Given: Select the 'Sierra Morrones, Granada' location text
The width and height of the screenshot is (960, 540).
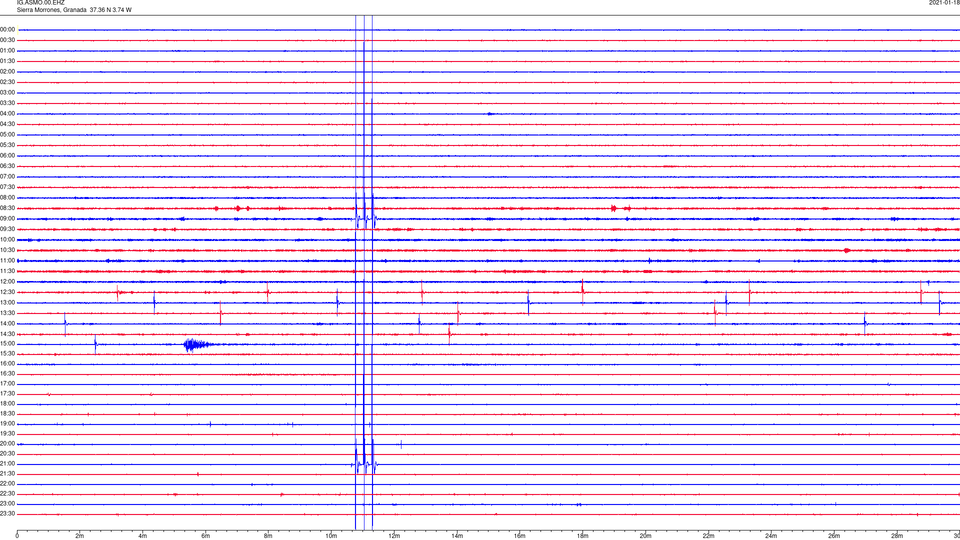Looking at the screenshot, I should (x=51, y=10).
